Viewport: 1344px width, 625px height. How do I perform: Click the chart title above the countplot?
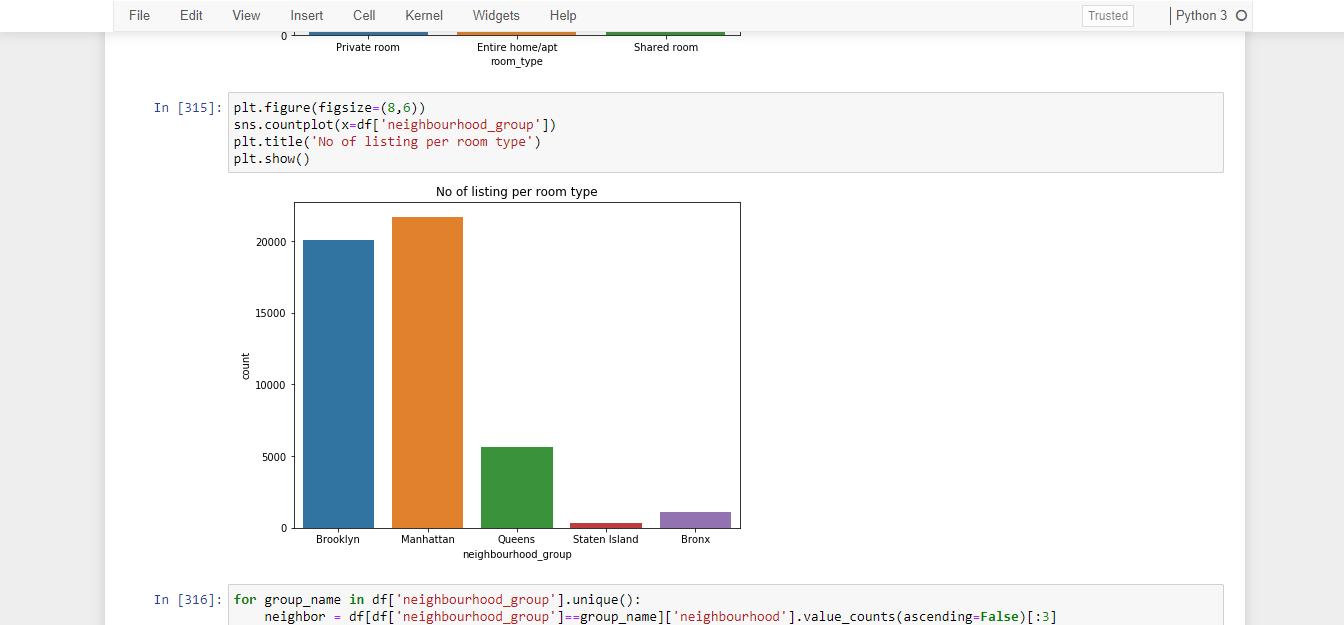coord(517,192)
